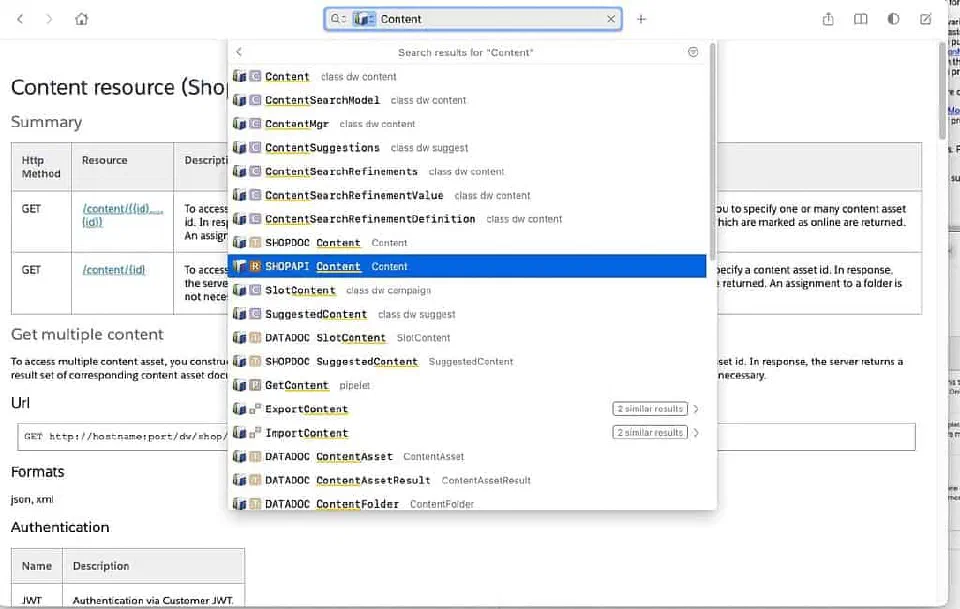This screenshot has height=609, width=960.
Task: Select GetContent pipelet result
Action: point(467,385)
